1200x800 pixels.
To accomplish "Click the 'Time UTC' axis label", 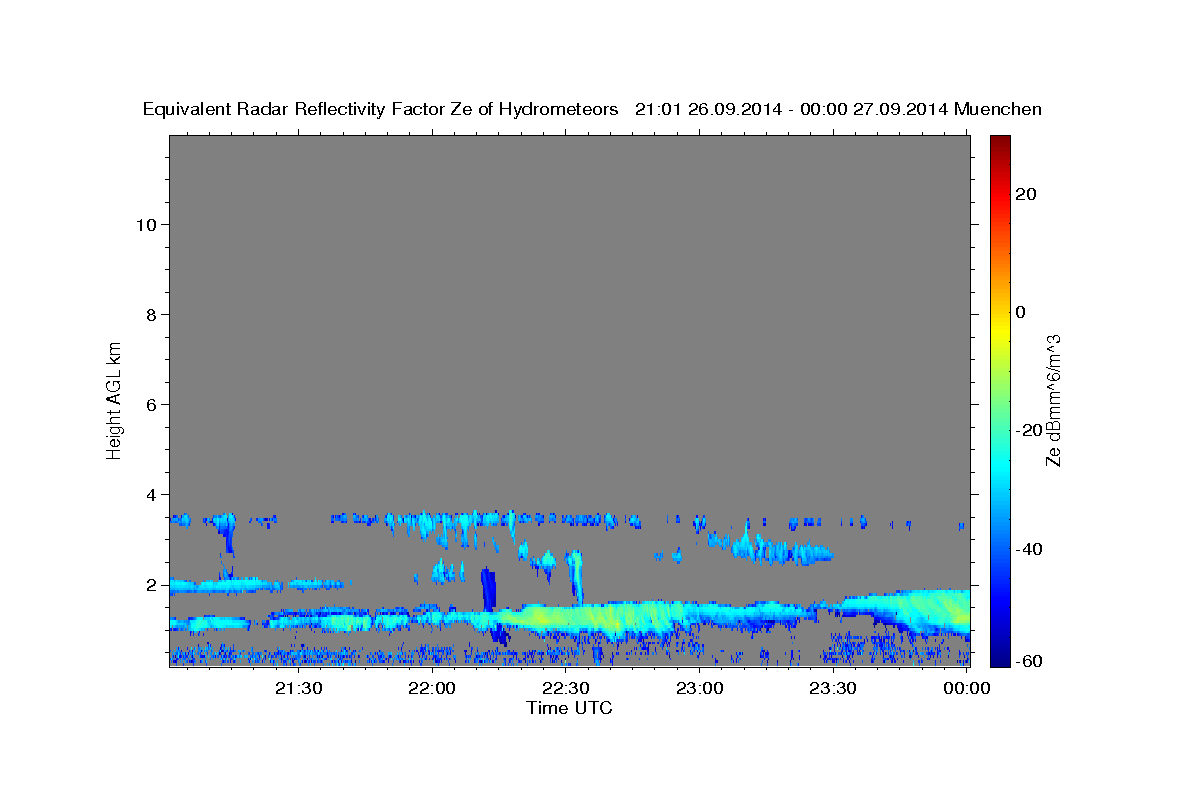I will 569,708.
